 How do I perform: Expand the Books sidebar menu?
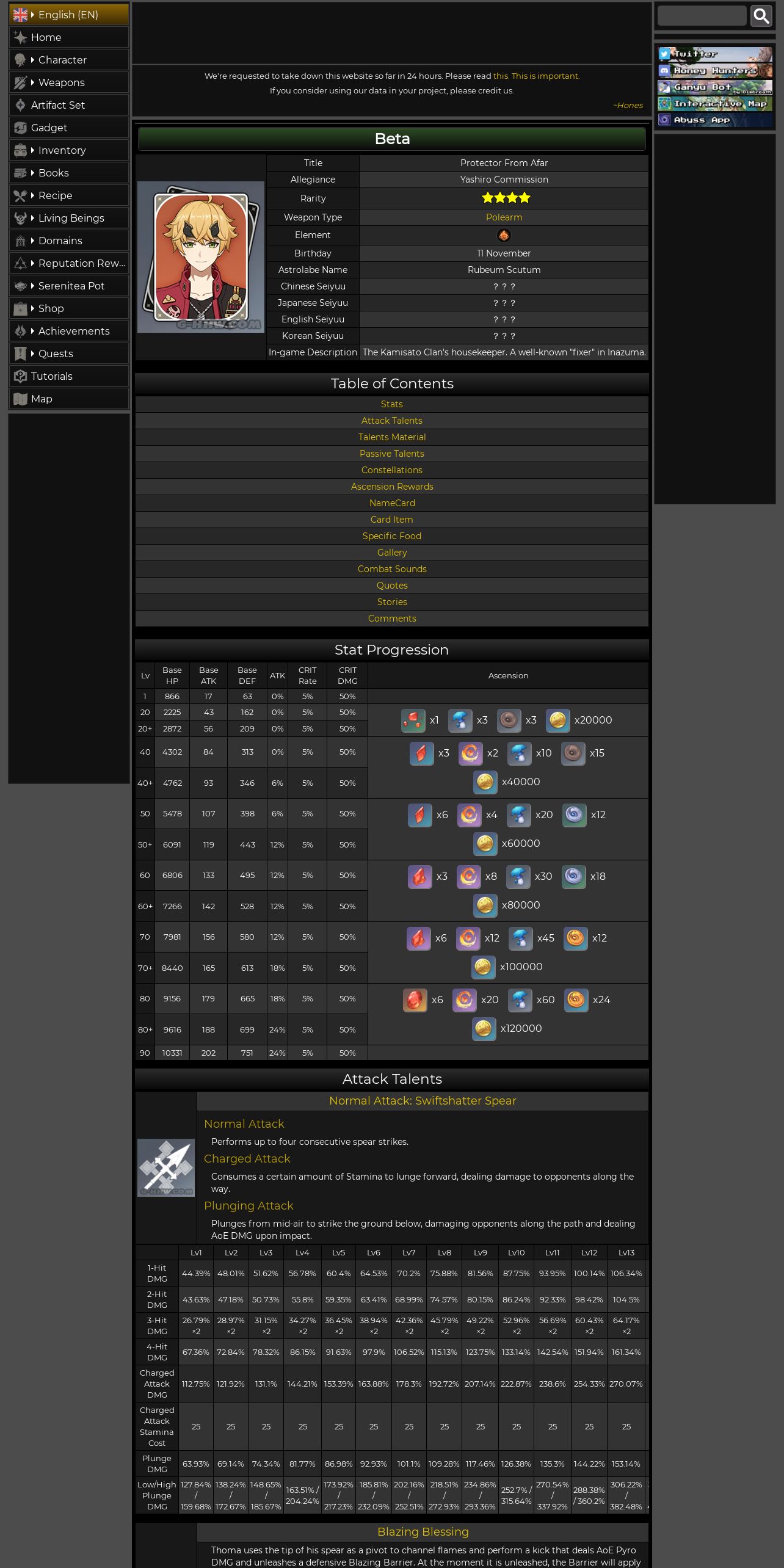(x=69, y=173)
